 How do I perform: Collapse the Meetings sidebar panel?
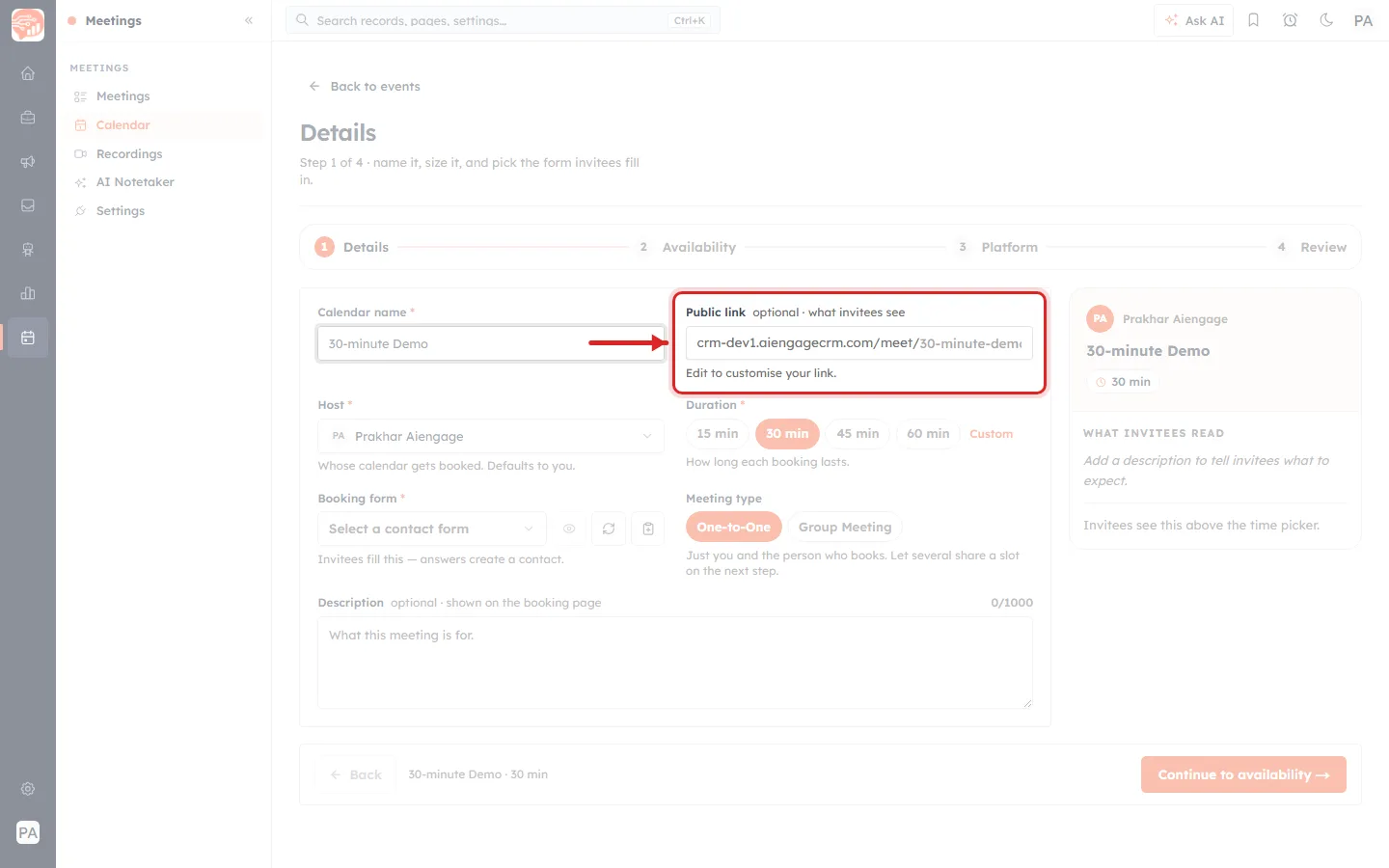[x=249, y=20]
